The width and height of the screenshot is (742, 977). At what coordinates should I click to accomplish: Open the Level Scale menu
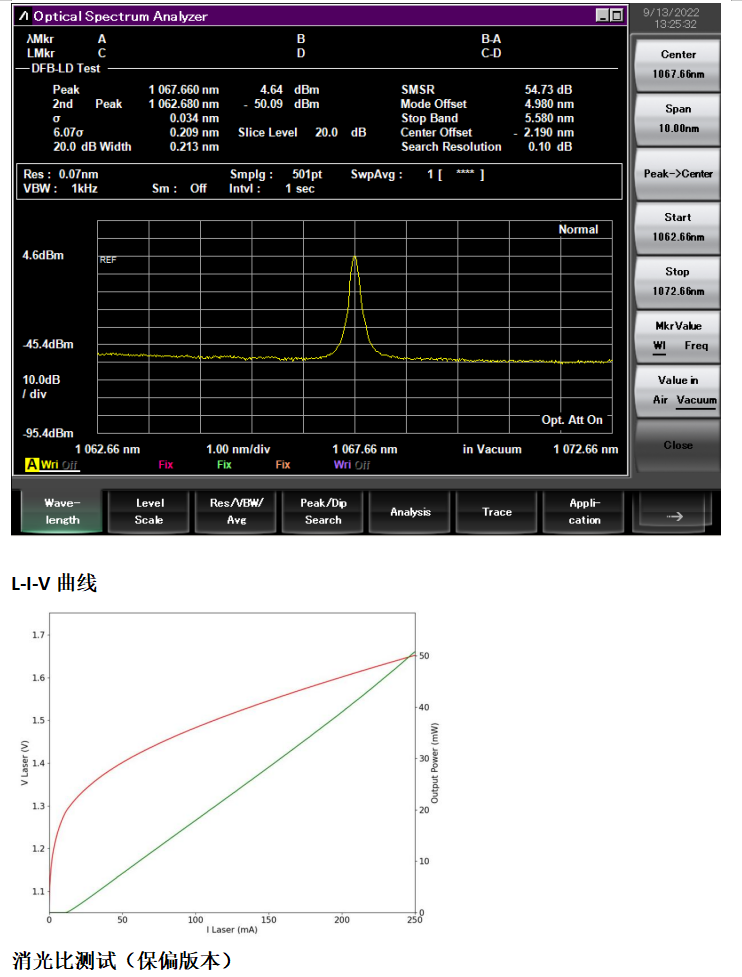tap(149, 511)
